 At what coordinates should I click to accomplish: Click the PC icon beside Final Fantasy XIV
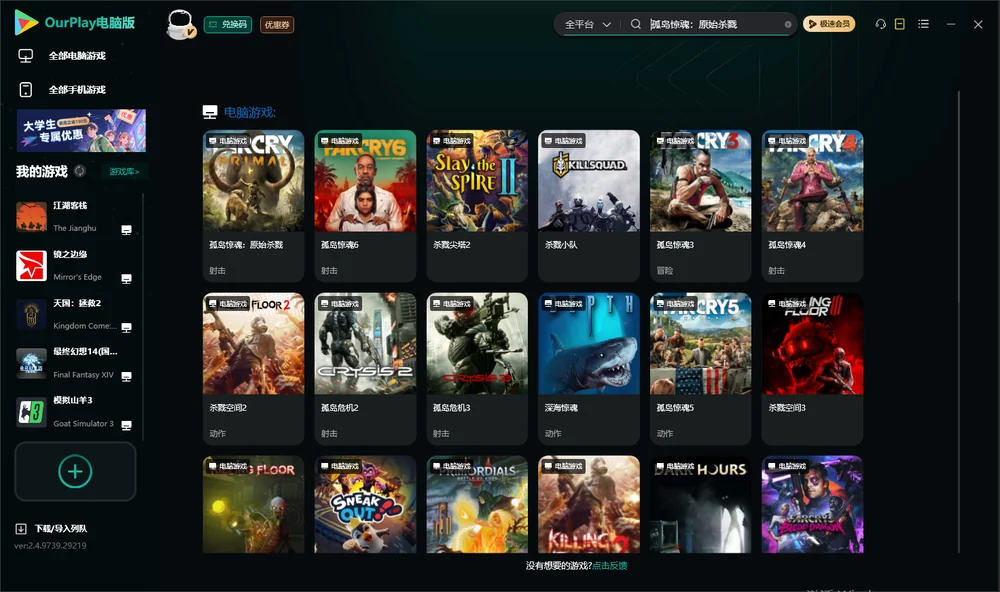tap(126, 376)
